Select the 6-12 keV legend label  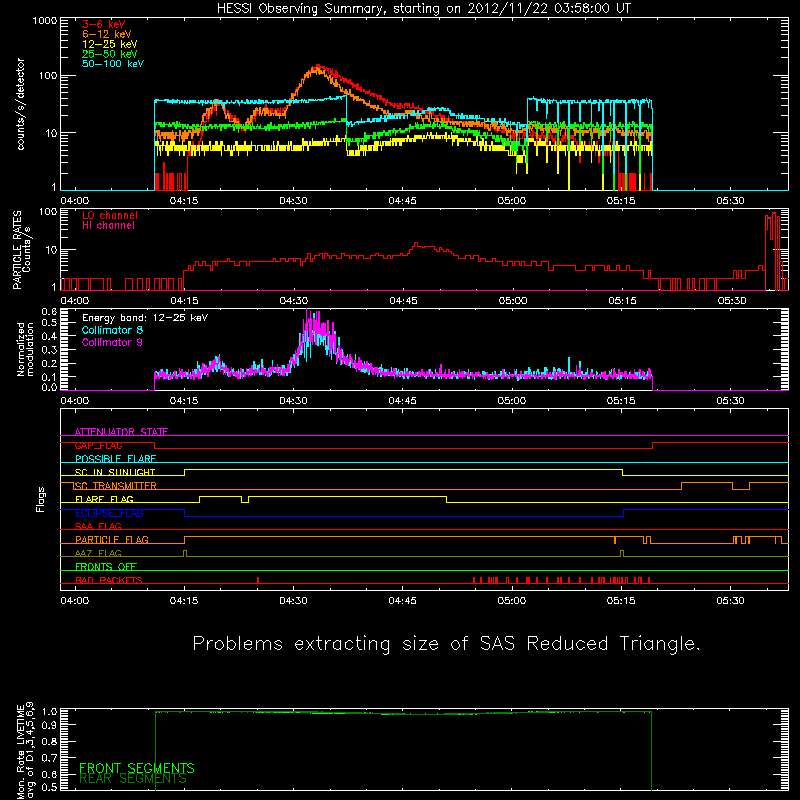point(107,34)
